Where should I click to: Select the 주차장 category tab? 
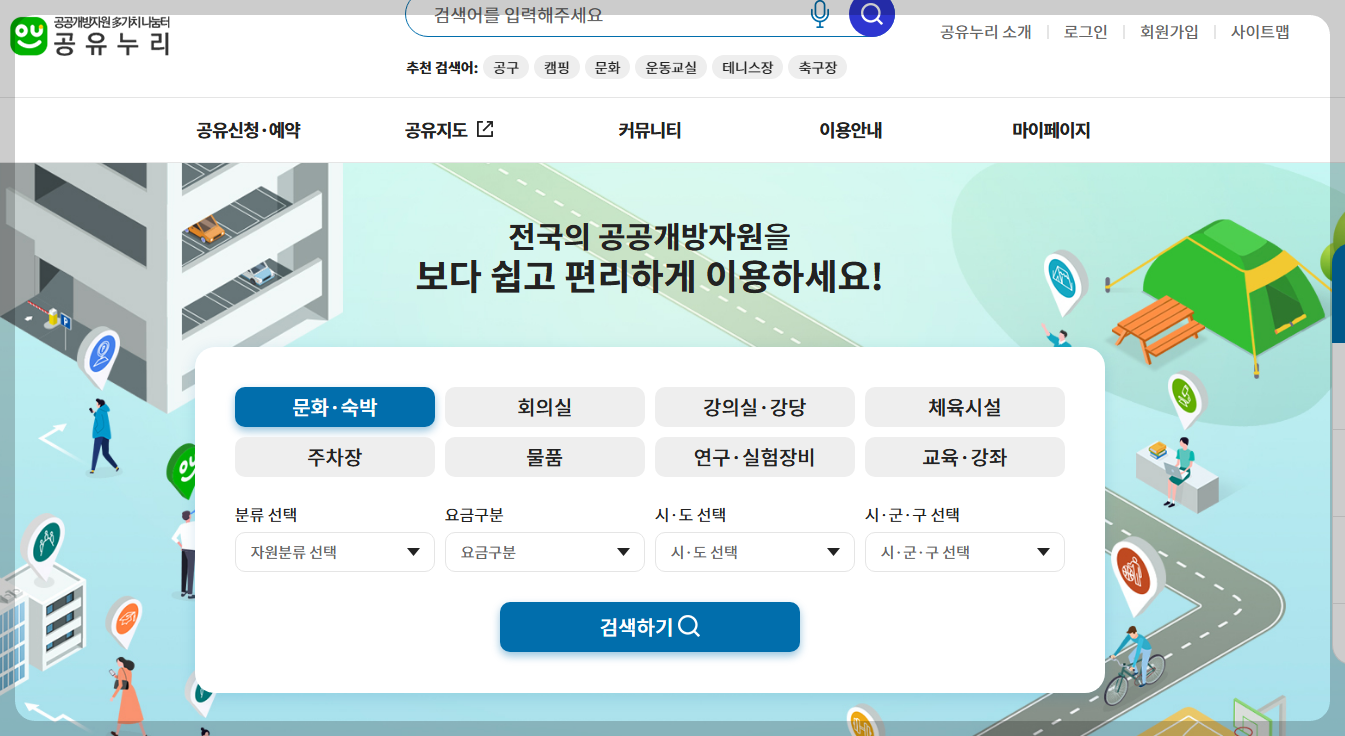(335, 457)
